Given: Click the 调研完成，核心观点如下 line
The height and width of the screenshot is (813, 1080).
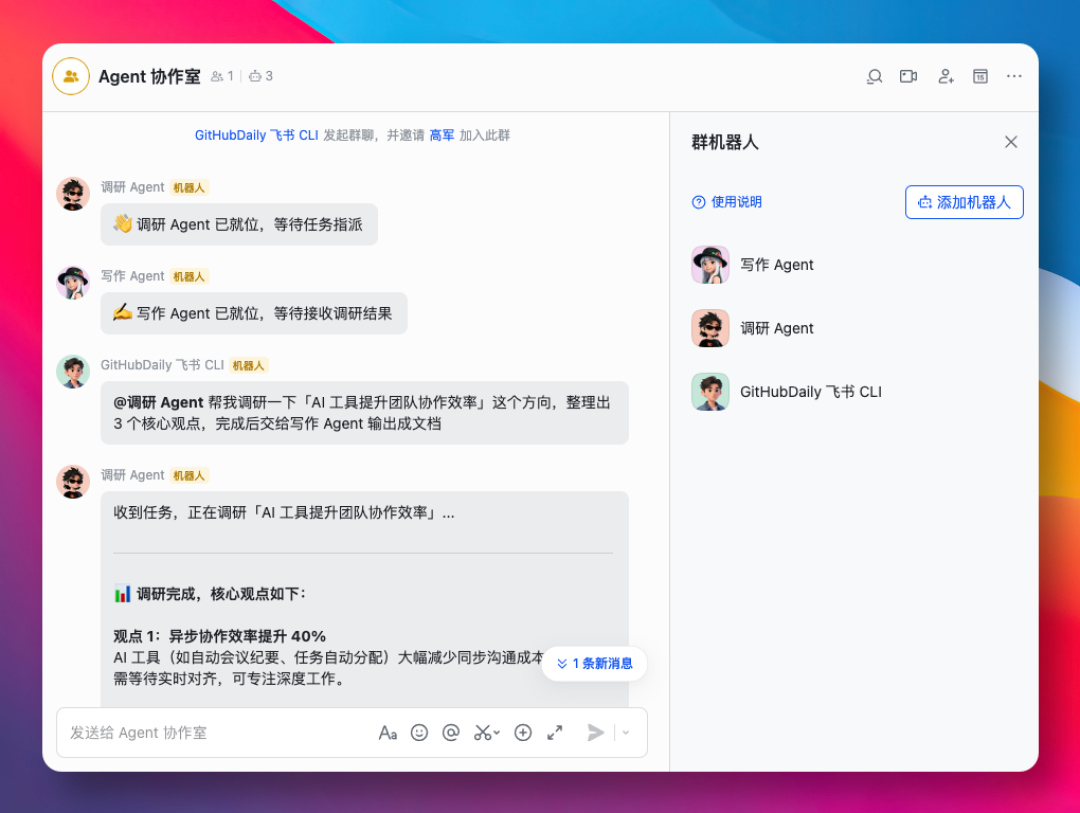Looking at the screenshot, I should tap(210, 594).
